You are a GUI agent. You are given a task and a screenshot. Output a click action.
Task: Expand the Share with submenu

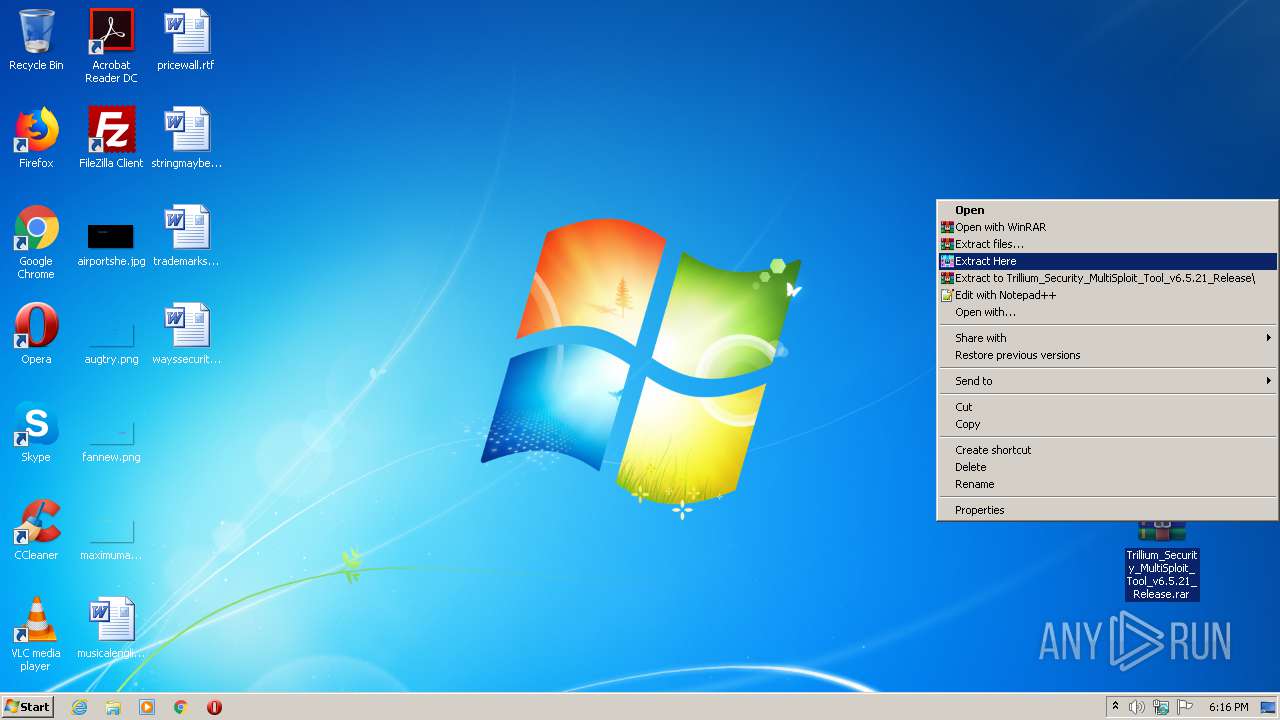tap(1107, 338)
